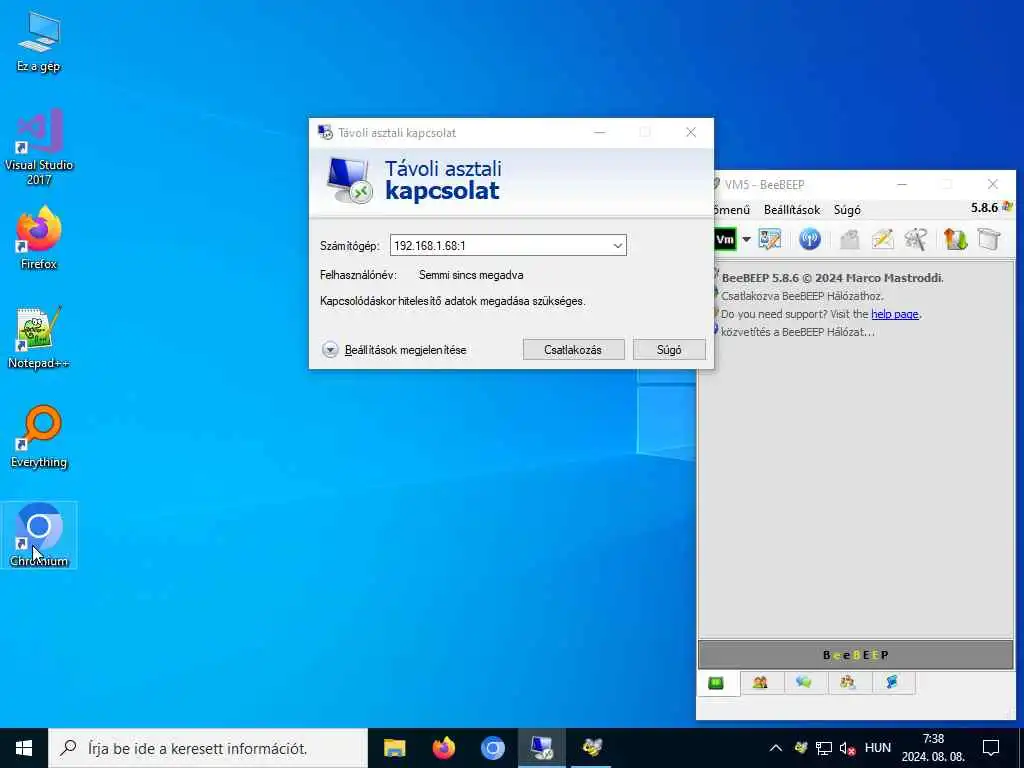Click the HUN language indicator
Viewport: 1024px width, 768px height.
[x=877, y=747]
